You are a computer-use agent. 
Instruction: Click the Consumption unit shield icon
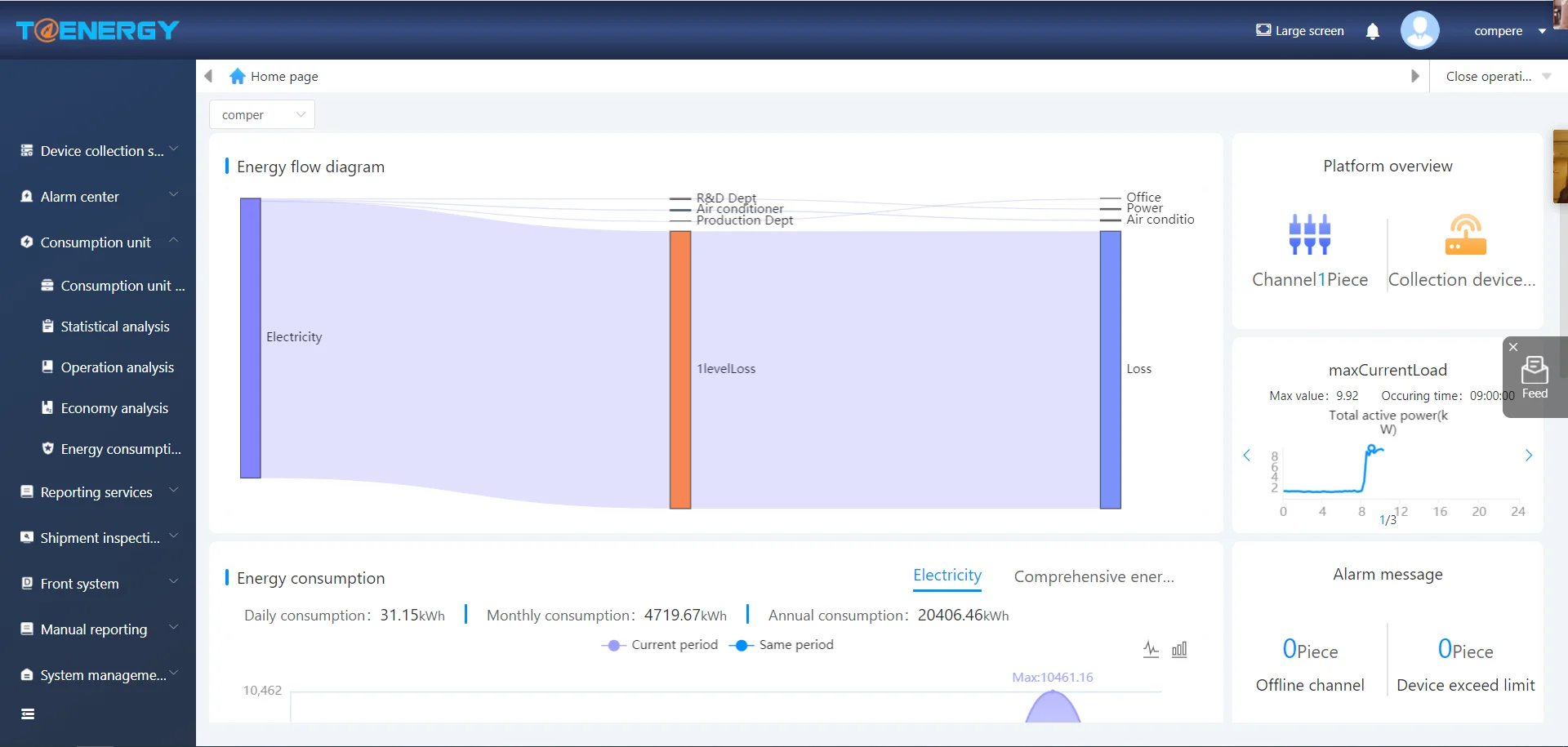click(27, 242)
